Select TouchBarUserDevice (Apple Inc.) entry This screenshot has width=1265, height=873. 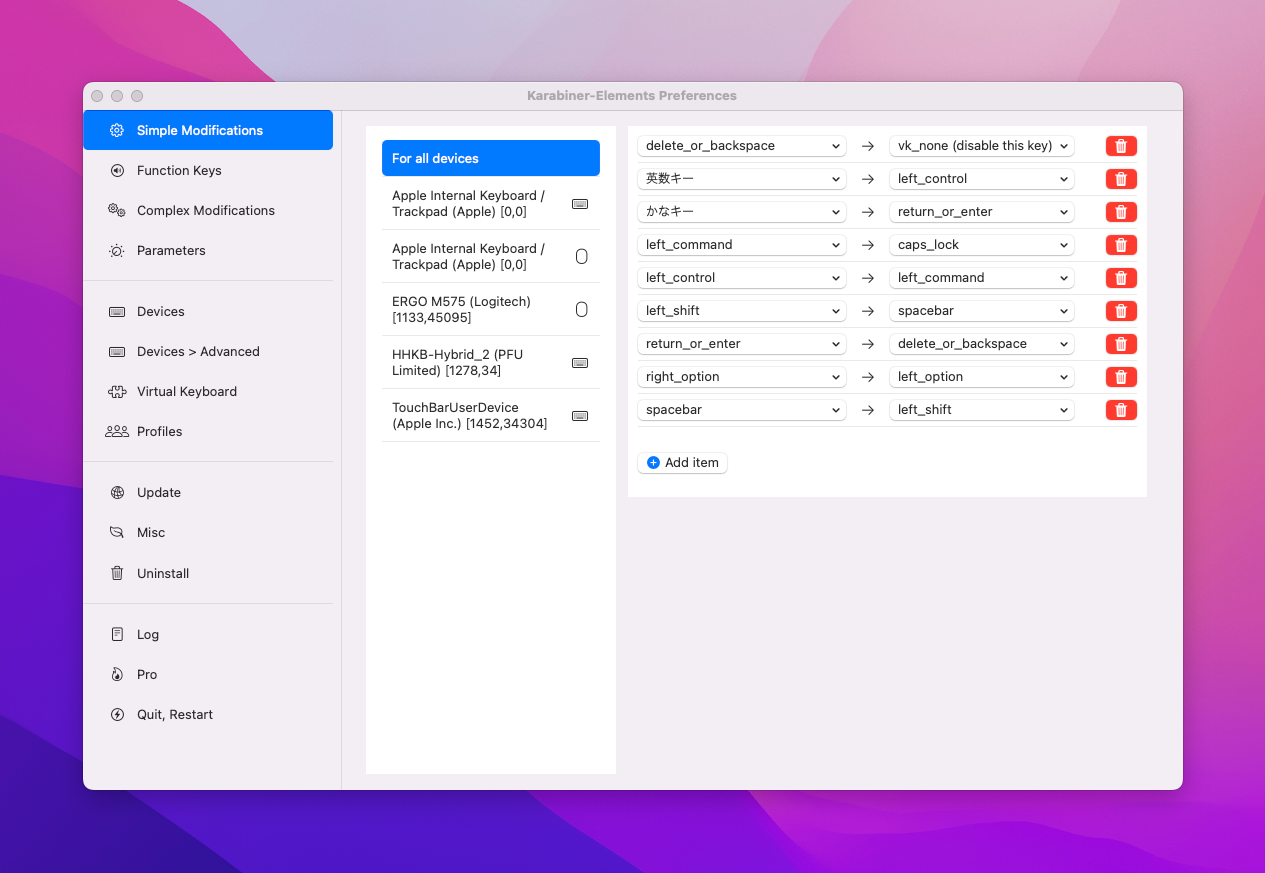tap(491, 415)
